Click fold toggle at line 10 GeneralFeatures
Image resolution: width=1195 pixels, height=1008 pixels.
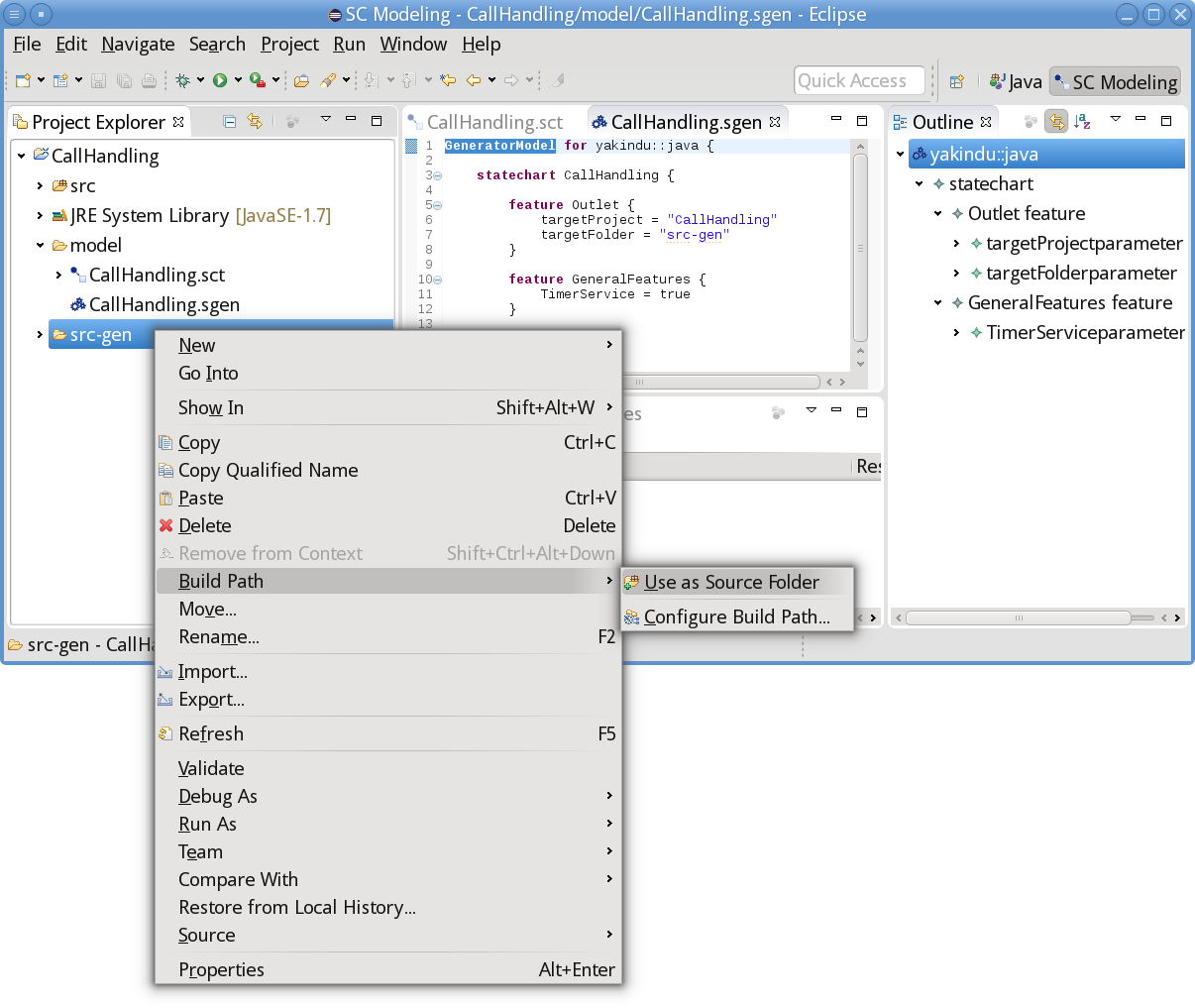pyautogui.click(x=438, y=280)
